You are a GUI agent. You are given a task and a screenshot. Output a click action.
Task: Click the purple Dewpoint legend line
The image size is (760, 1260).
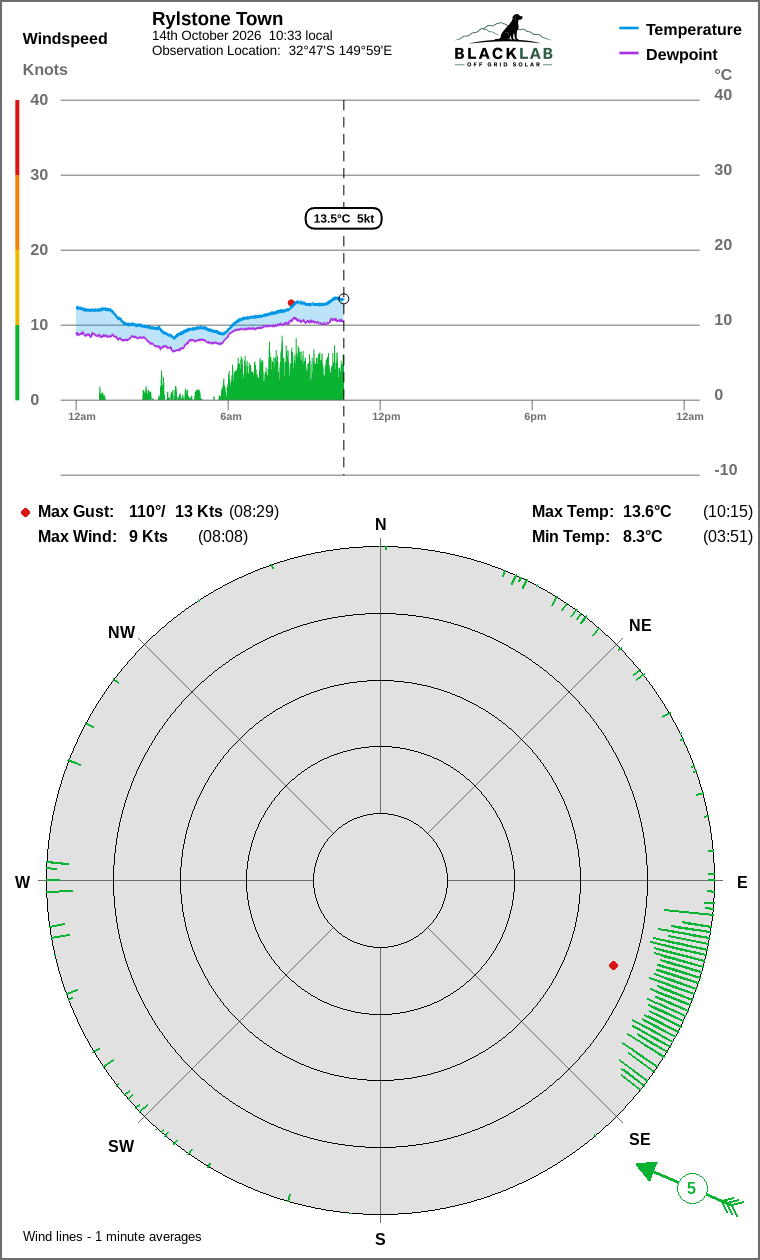point(629,54)
